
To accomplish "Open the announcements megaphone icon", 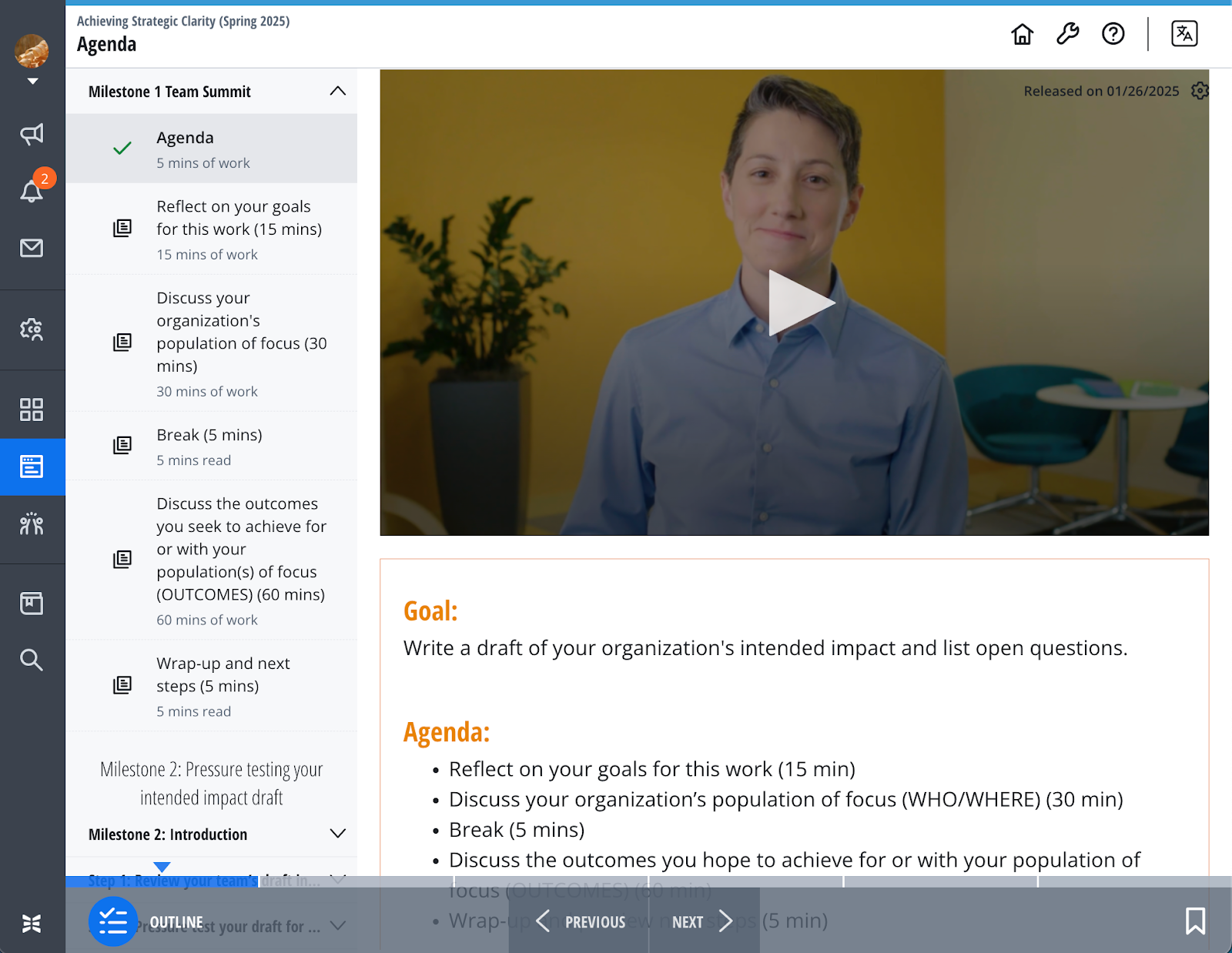I will pyautogui.click(x=32, y=135).
